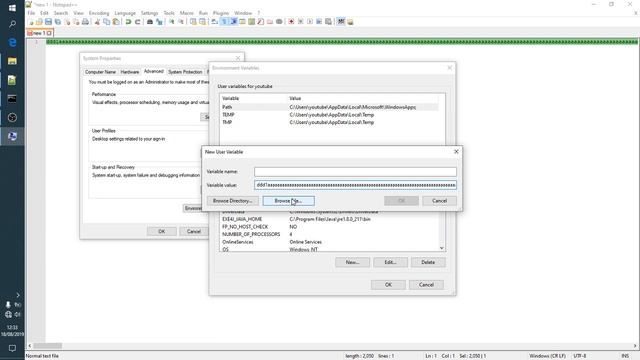
Task: Click the Zoom Out toolbar icon
Action: pyautogui.click(x=180, y=22)
